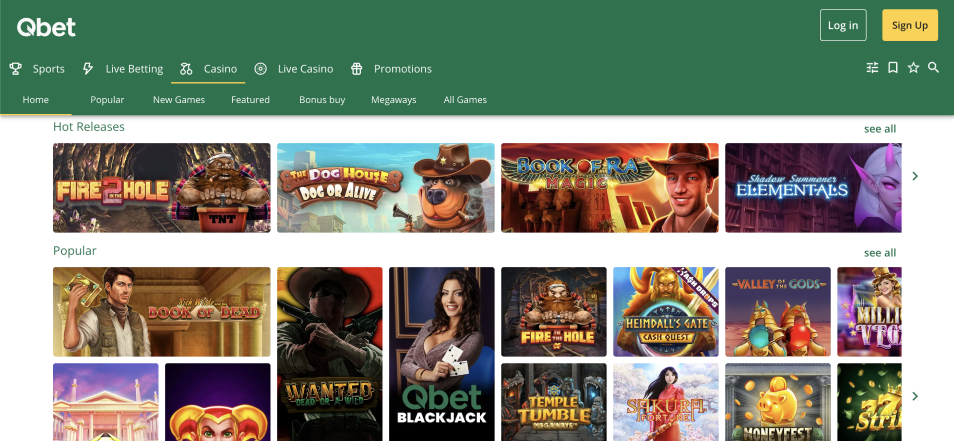
Task: Go to Live Betting
Action: [x=134, y=69]
